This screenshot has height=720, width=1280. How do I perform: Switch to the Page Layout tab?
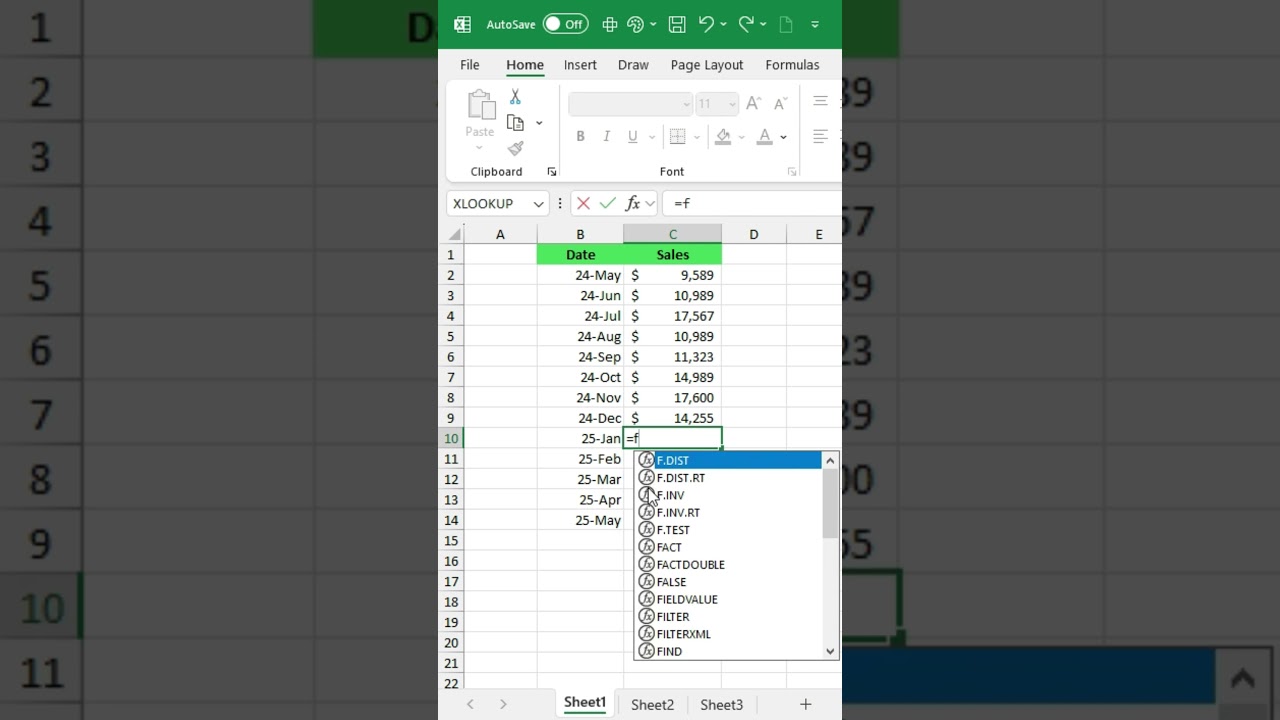[707, 65]
